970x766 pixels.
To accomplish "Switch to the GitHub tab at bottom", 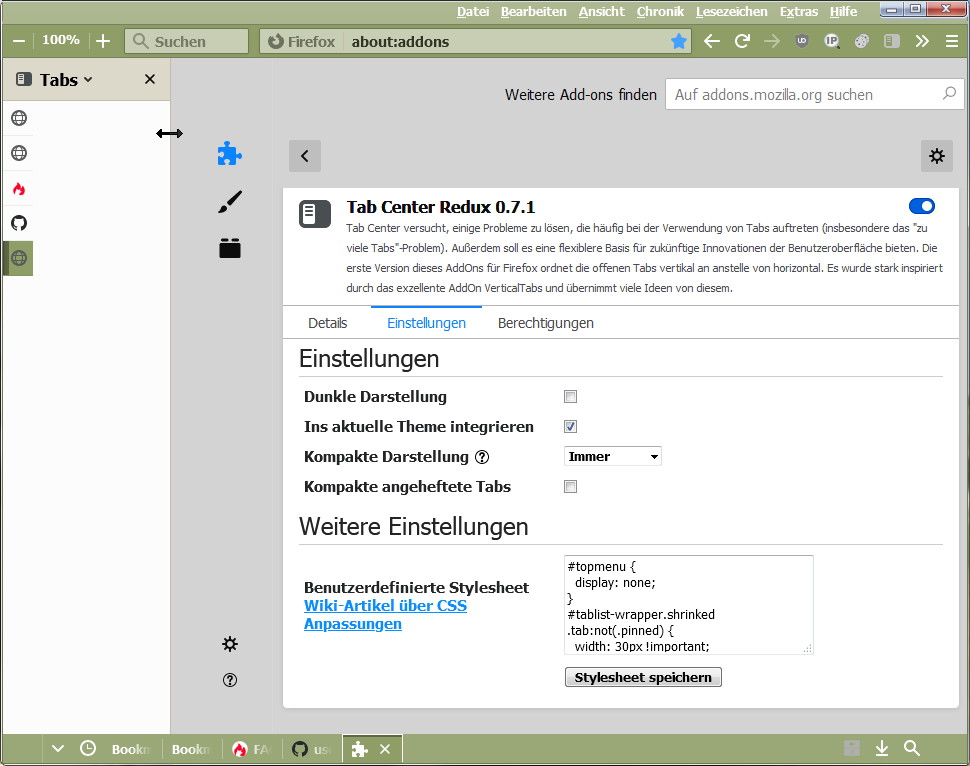I will tap(311, 749).
